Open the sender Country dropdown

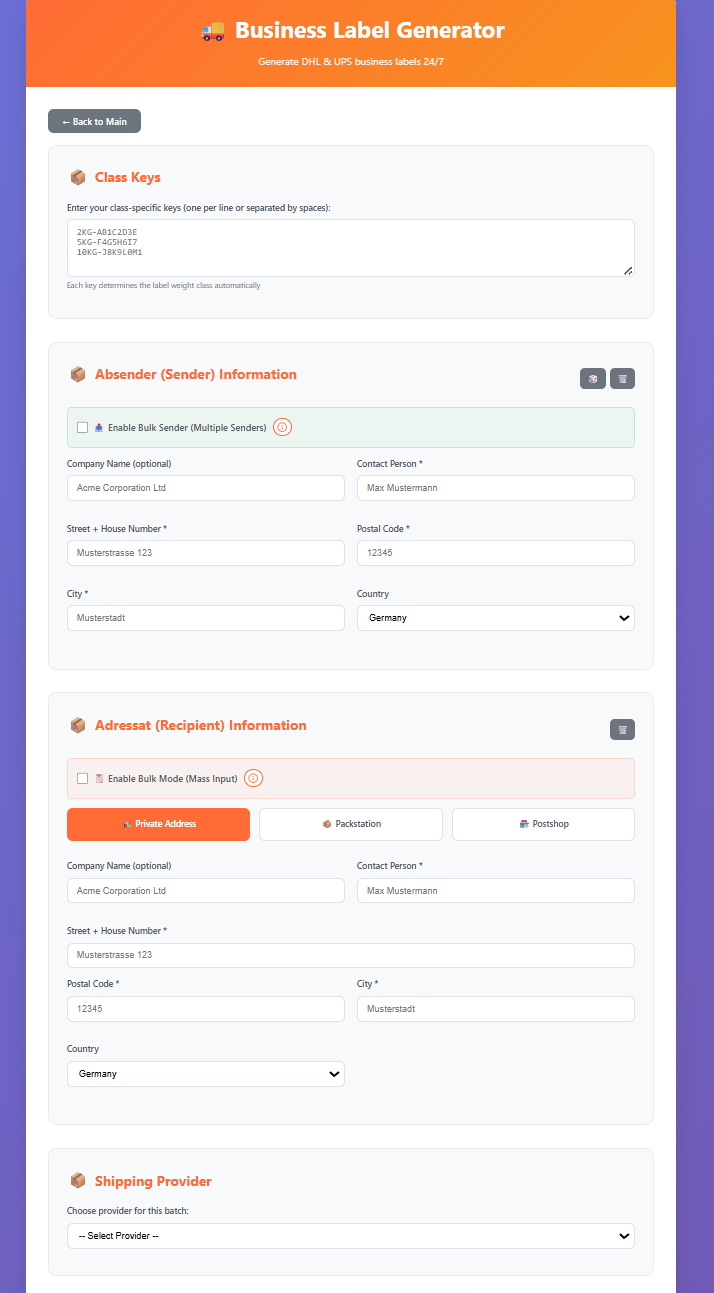tap(495, 618)
